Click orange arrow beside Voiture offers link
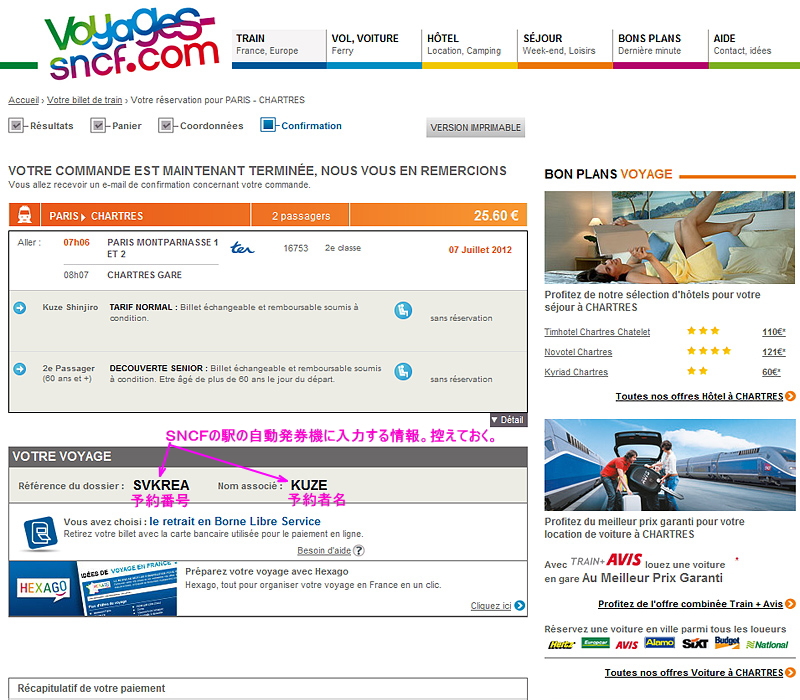Screen dimensions: 800x700 click(790, 672)
